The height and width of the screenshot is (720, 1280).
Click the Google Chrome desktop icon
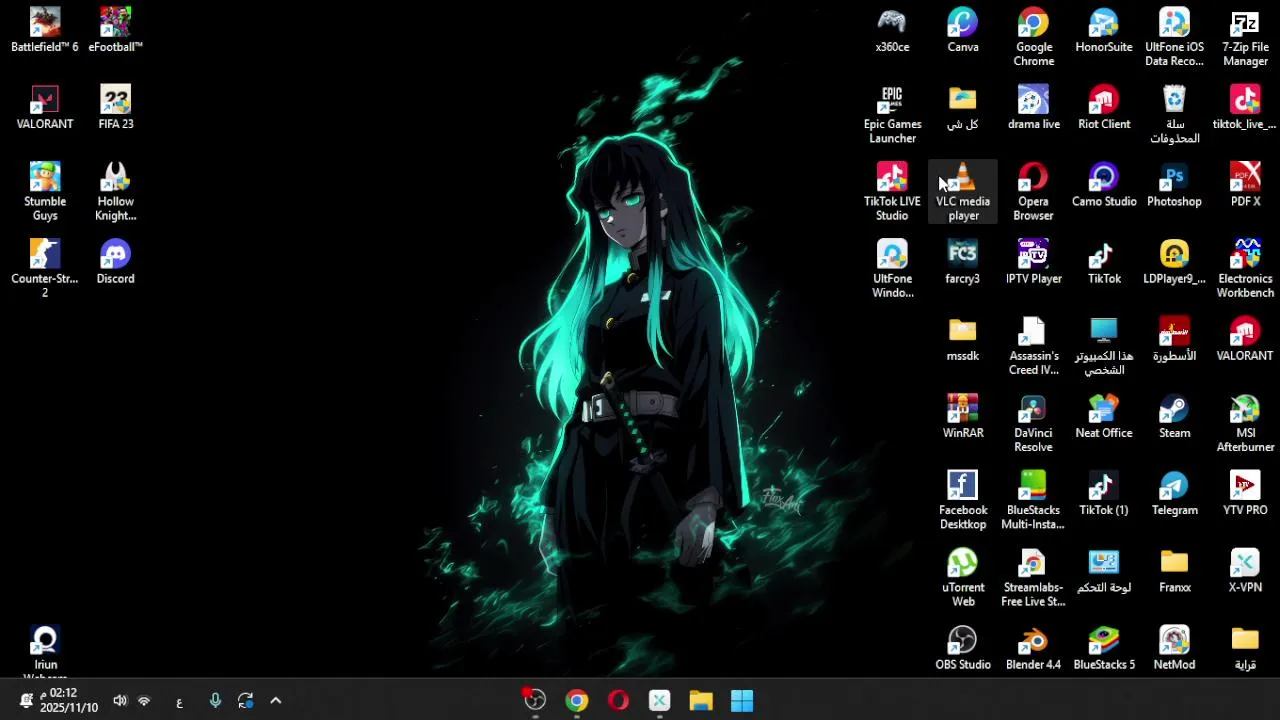point(1034,37)
